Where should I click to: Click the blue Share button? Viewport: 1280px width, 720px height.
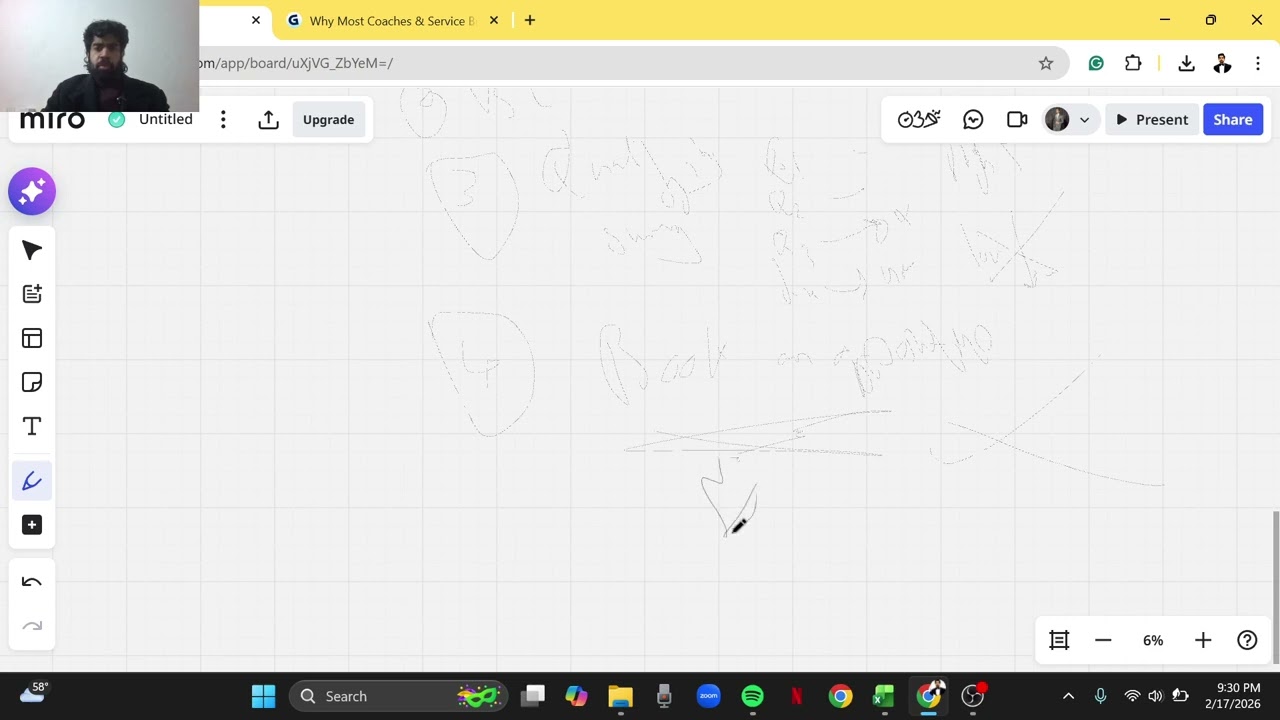1233,119
